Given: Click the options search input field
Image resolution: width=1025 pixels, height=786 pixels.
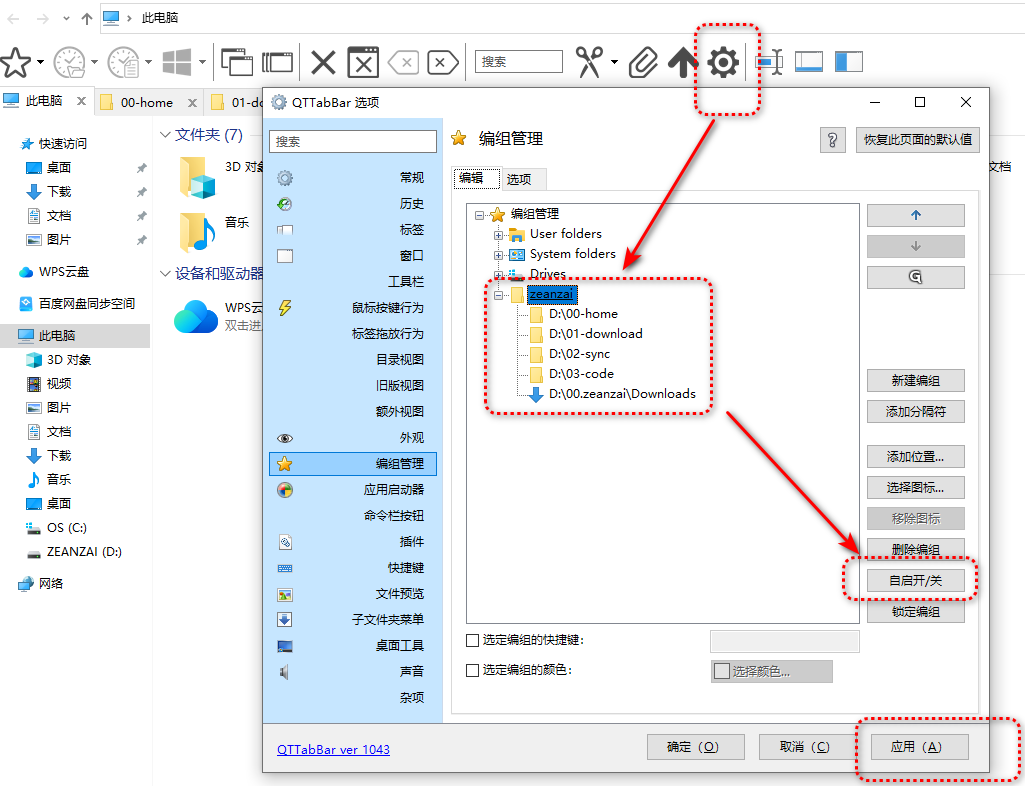Looking at the screenshot, I should coord(355,142).
